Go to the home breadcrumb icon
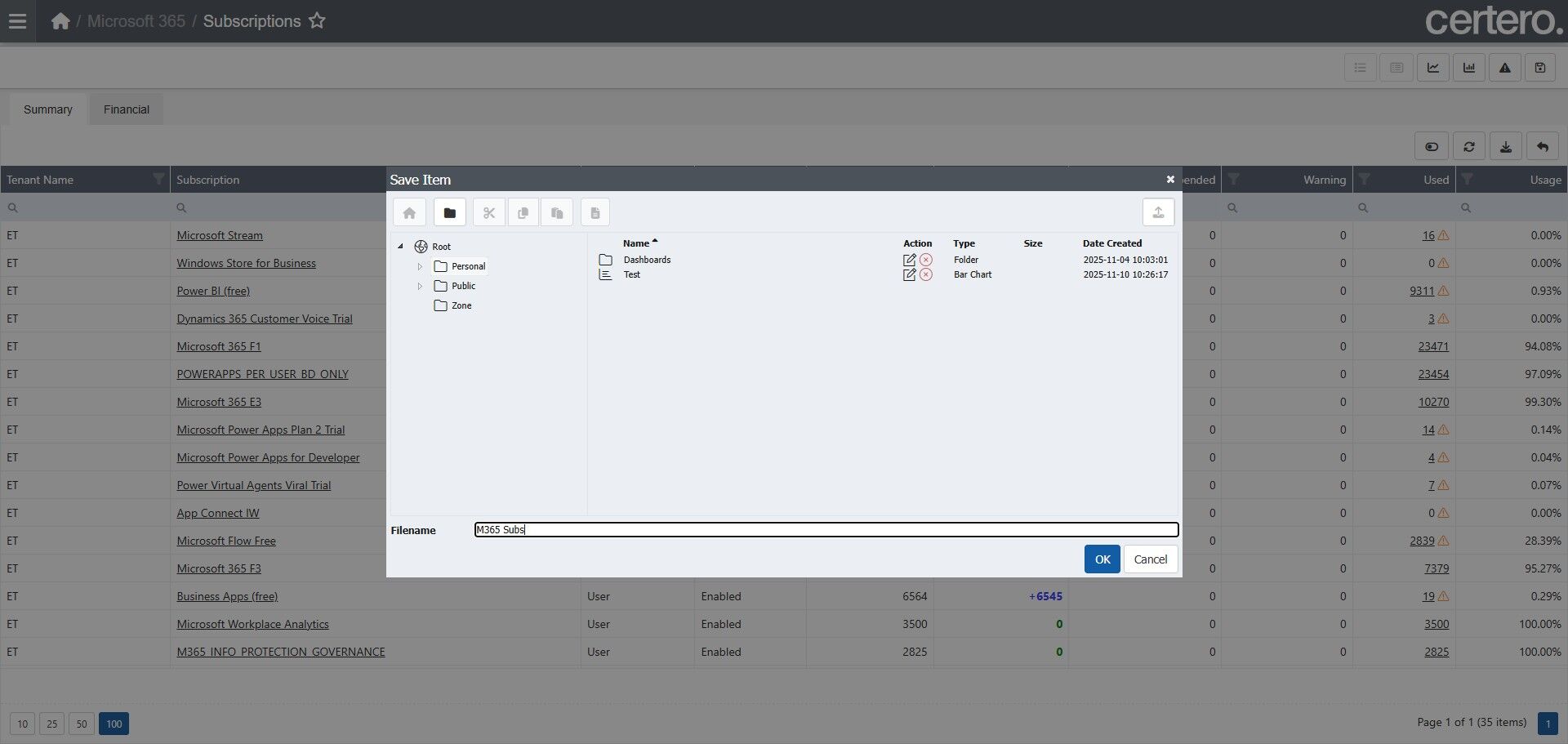 pyautogui.click(x=60, y=21)
